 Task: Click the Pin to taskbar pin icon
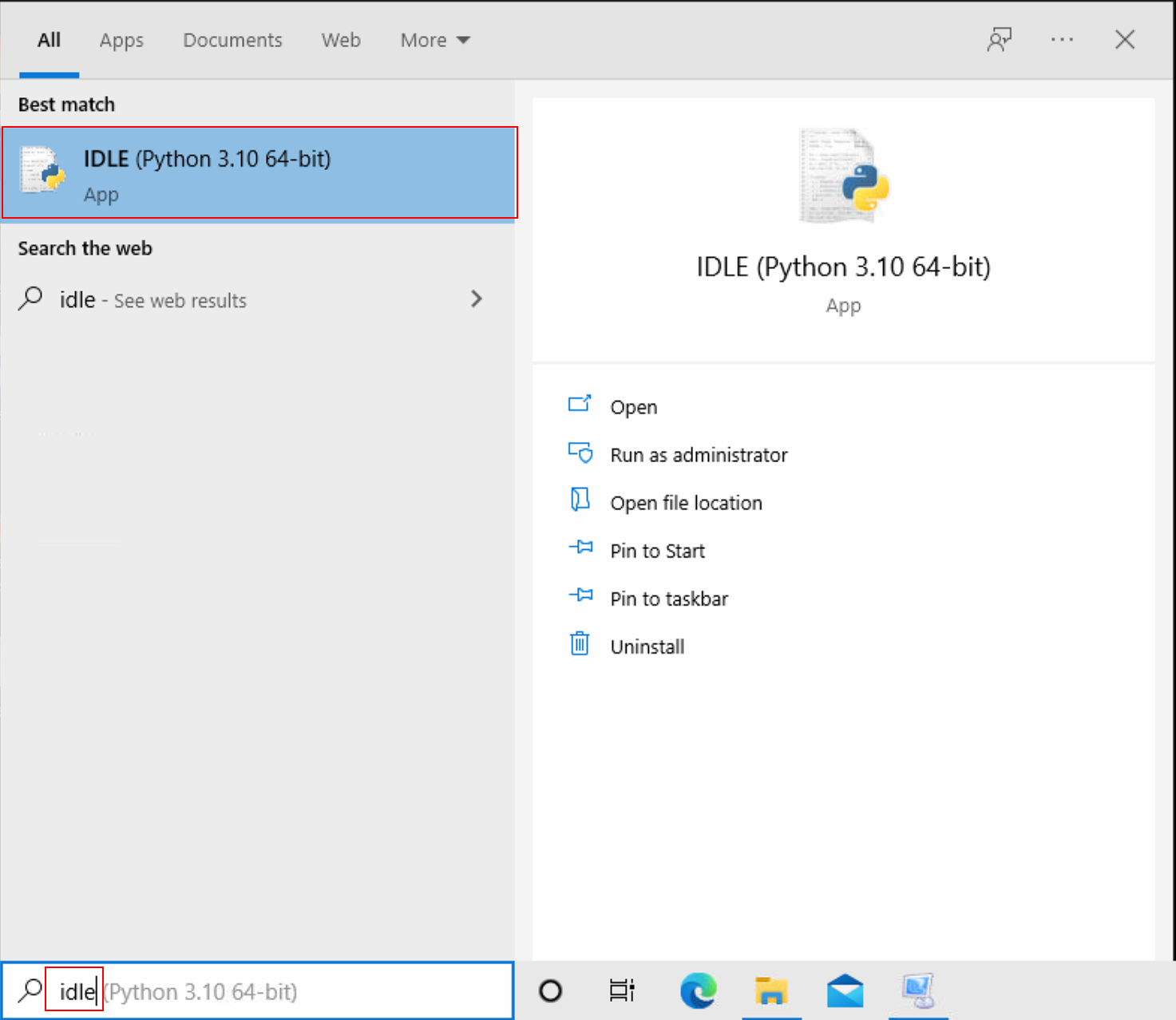pos(580,595)
